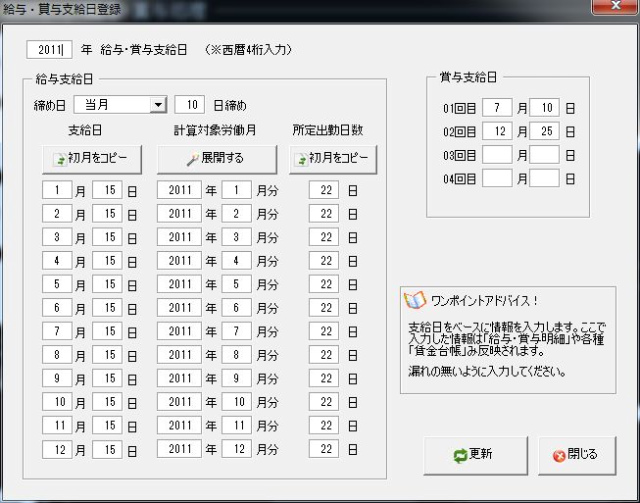Close the 給与・賞与支給日登録 window with X
Viewport: 640px width, 503px height.
pyautogui.click(x=616, y=6)
